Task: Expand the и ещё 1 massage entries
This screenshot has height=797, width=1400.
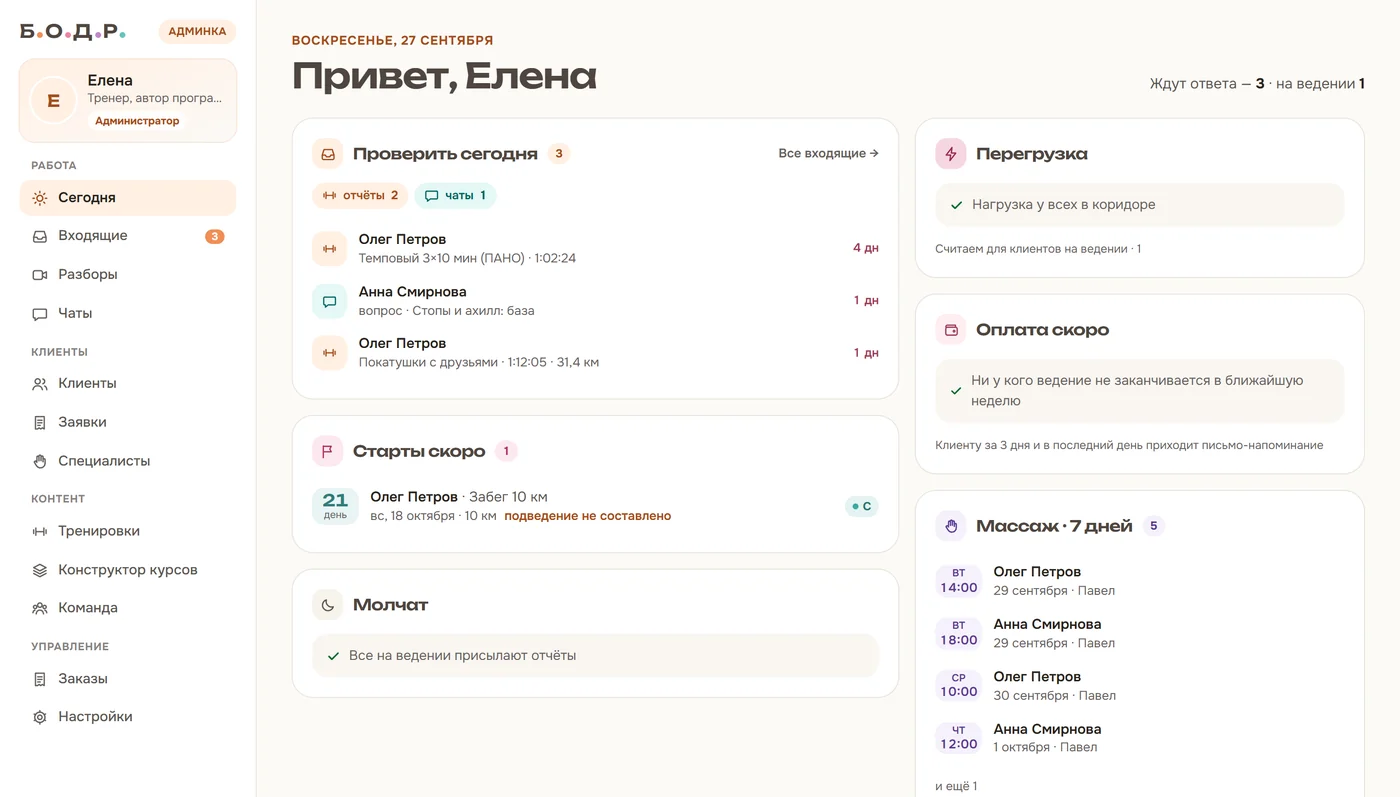Action: tap(956, 787)
